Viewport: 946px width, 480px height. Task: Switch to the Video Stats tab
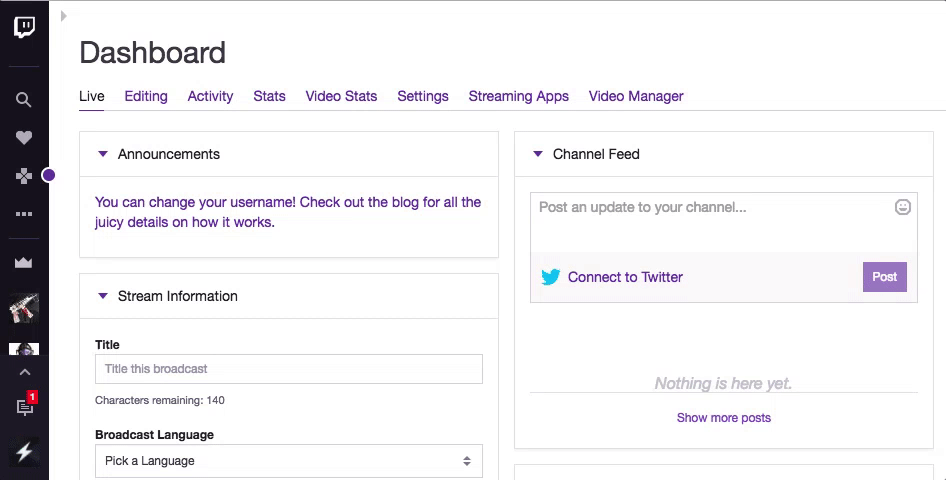[341, 96]
